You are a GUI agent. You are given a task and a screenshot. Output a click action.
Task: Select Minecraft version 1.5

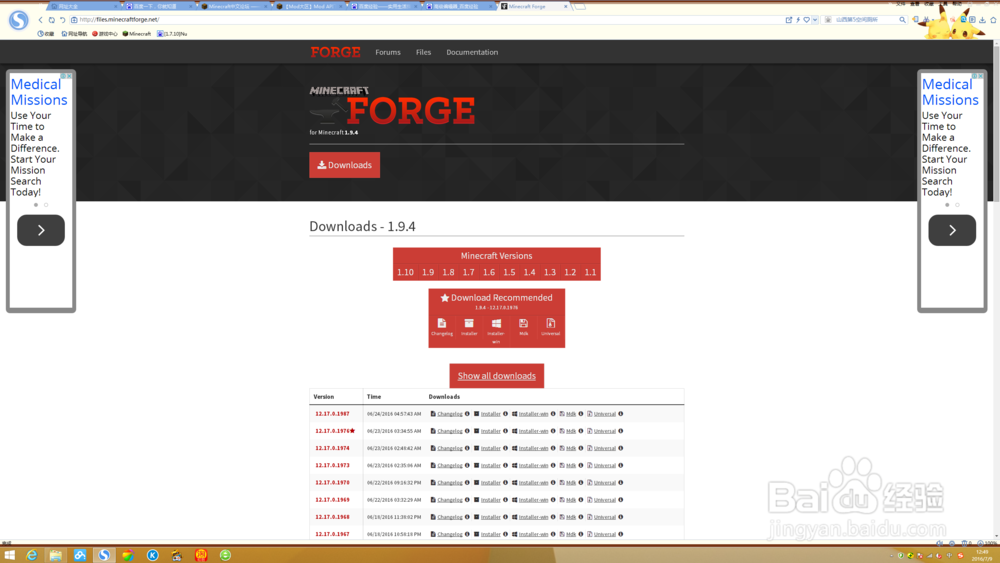[509, 272]
